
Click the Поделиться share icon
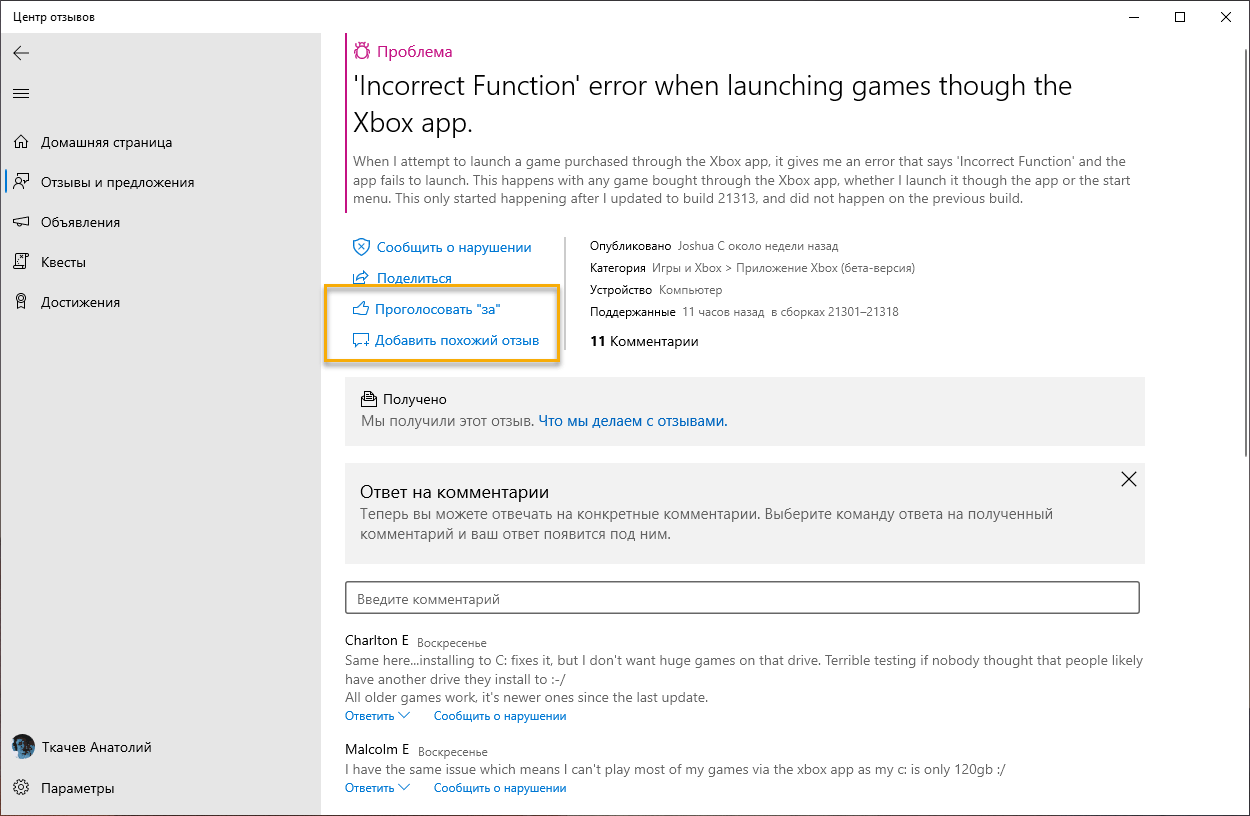pos(361,278)
